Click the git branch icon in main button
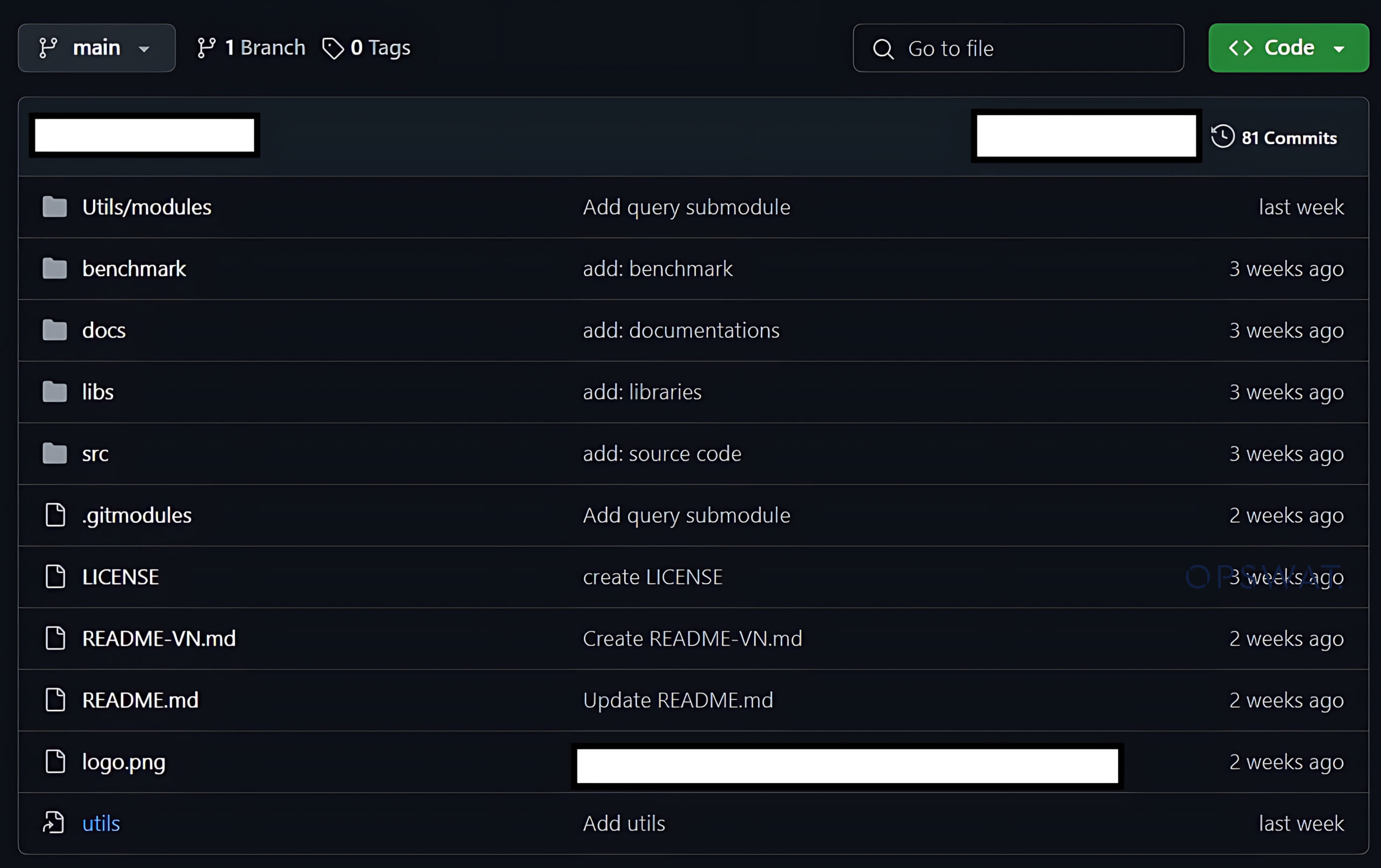 pyautogui.click(x=48, y=48)
